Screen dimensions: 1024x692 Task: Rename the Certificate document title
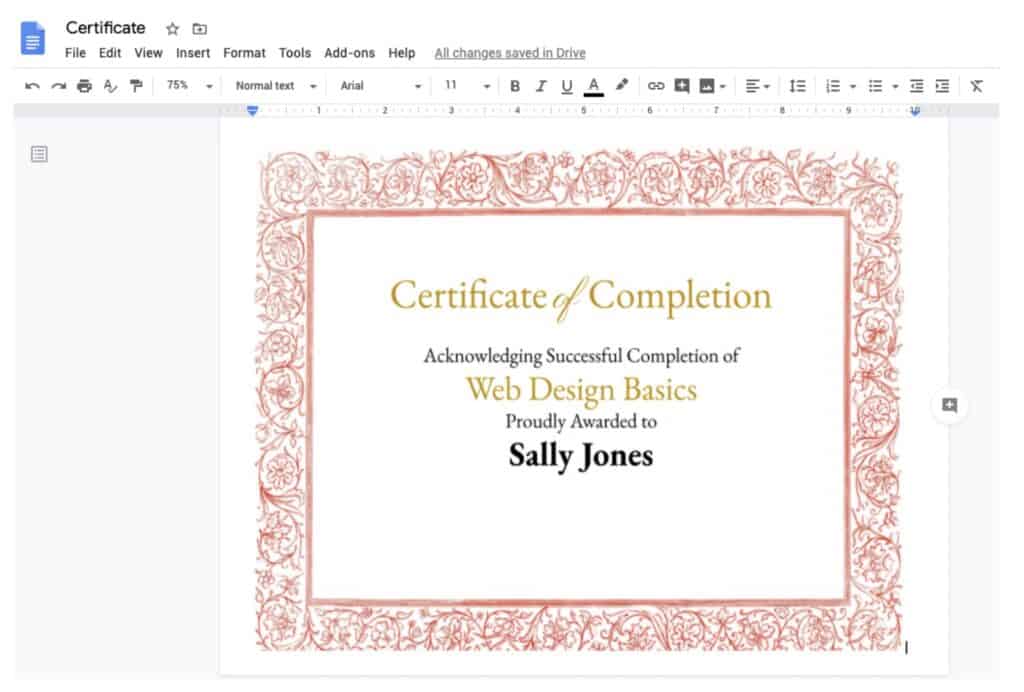[x=106, y=28]
